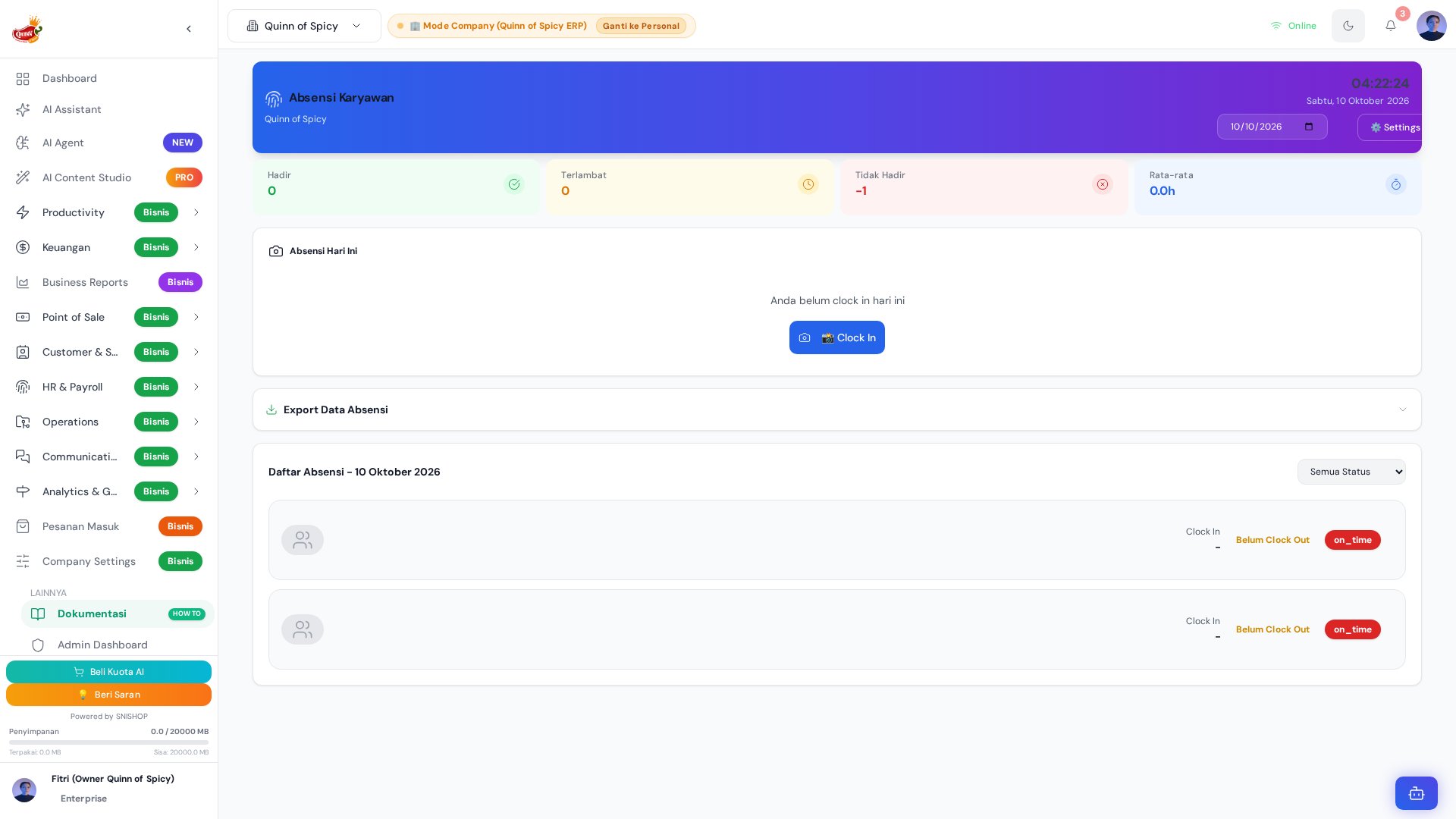1456x819 pixels.
Task: Toggle dark mode with the moon icon
Action: coord(1348,26)
